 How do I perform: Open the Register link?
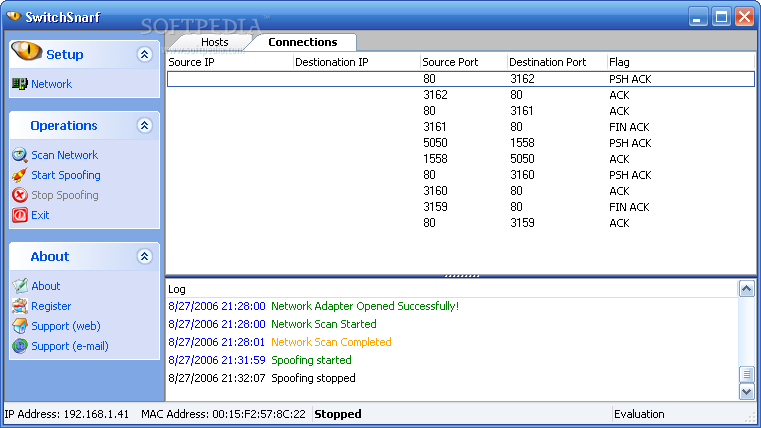tap(51, 306)
